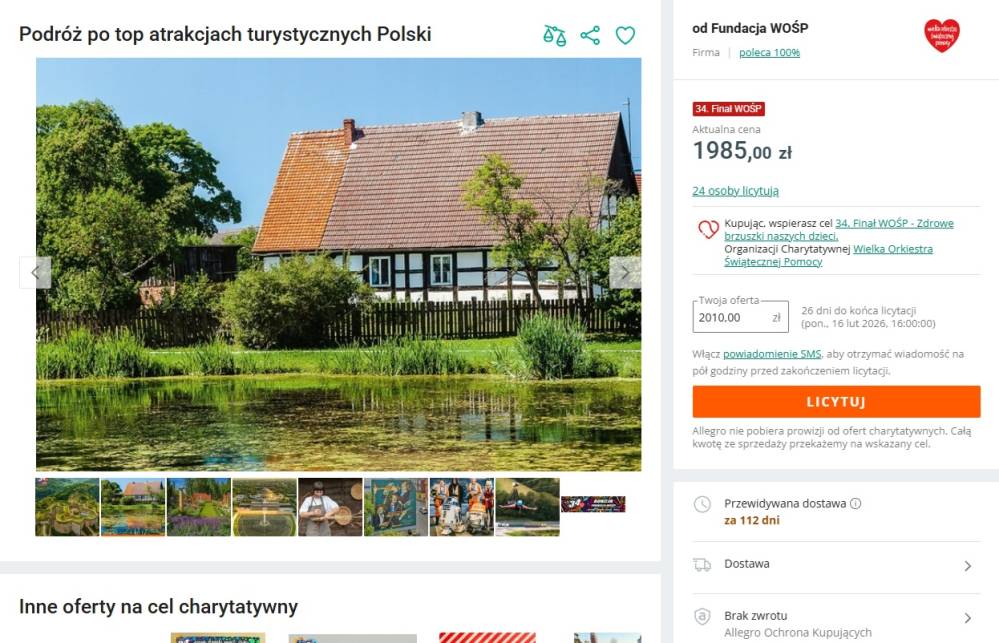
Task: Open Wielka Orkiestra Świątecznej Pomocy link
Action: (x=828, y=255)
